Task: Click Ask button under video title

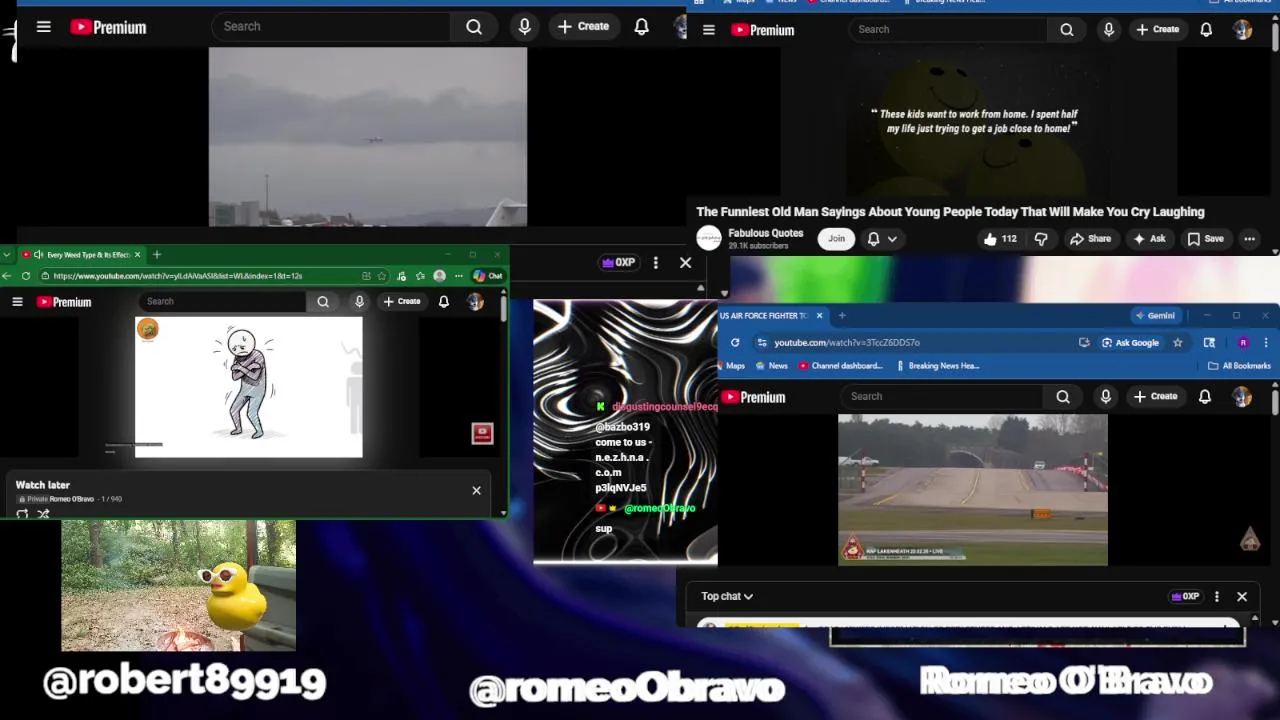Action: point(1149,239)
